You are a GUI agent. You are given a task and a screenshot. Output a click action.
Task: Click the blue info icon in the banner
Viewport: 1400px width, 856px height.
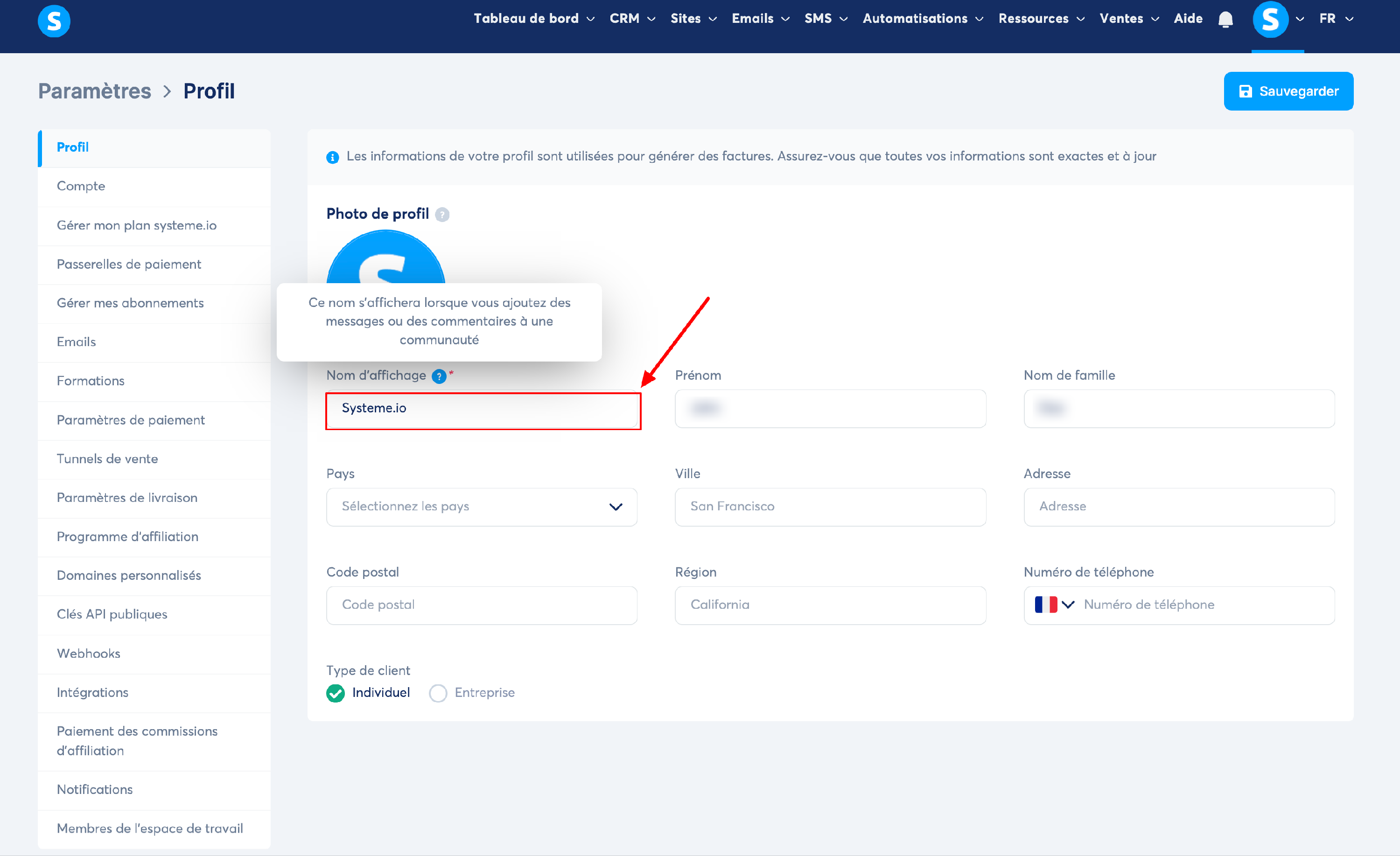tap(332, 157)
